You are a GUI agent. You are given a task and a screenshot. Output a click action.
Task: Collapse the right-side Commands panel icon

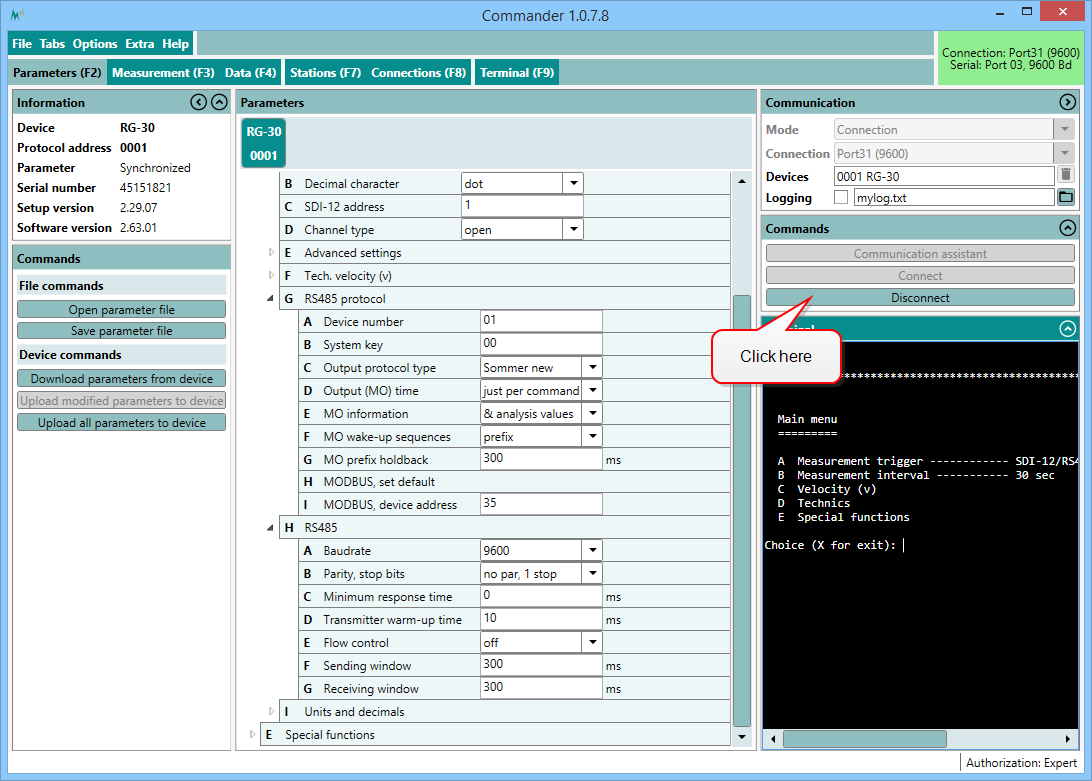1067,228
